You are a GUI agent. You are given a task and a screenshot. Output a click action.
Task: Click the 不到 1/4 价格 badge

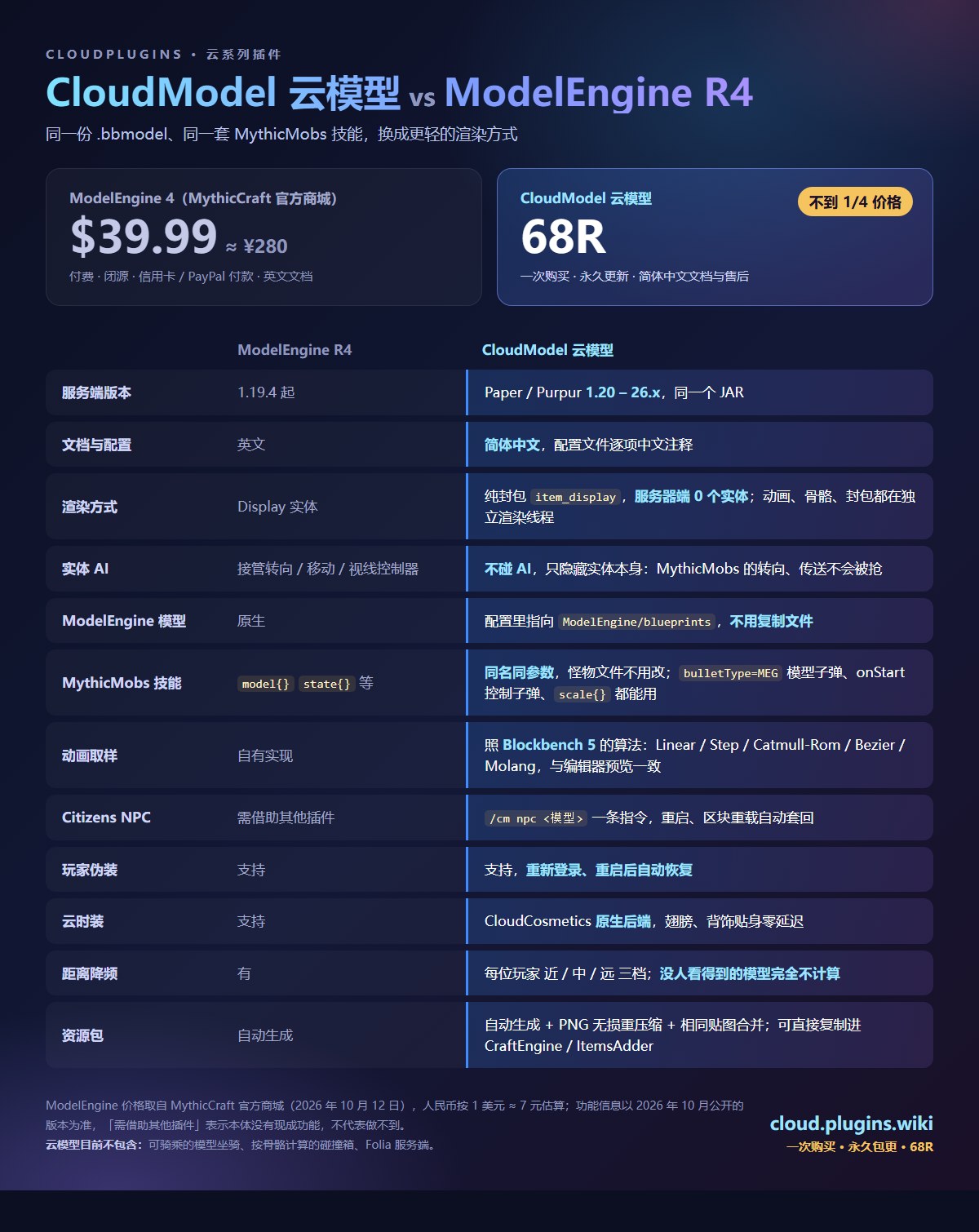pyautogui.click(x=855, y=202)
